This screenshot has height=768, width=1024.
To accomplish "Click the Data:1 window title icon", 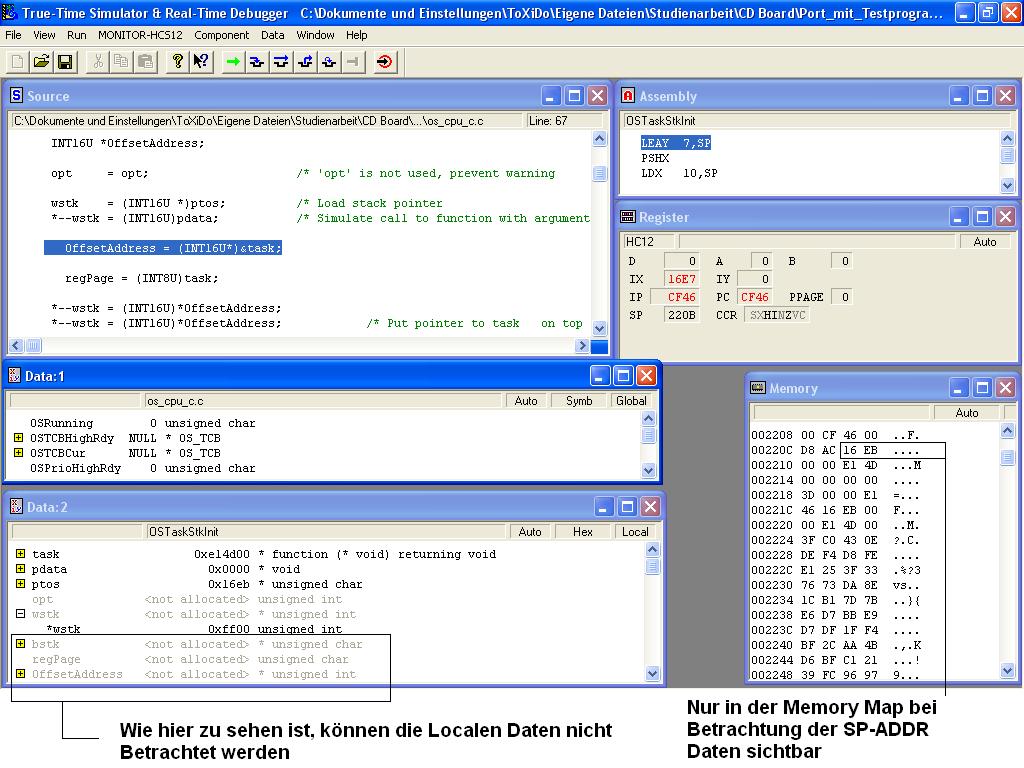I will coord(15,376).
